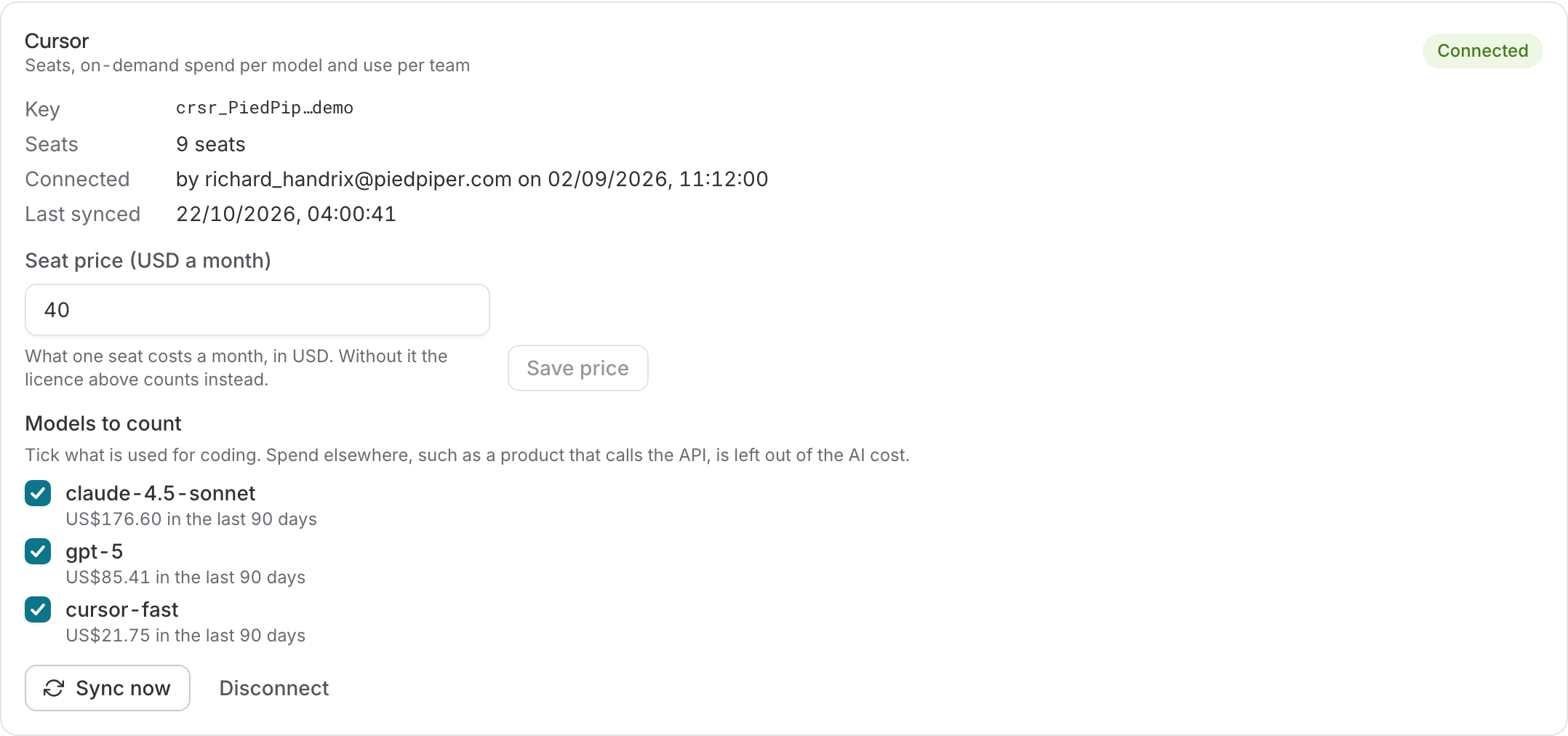The height and width of the screenshot is (736, 1568).
Task: Untick the cursor-fast model checkbox
Action: [x=38, y=609]
